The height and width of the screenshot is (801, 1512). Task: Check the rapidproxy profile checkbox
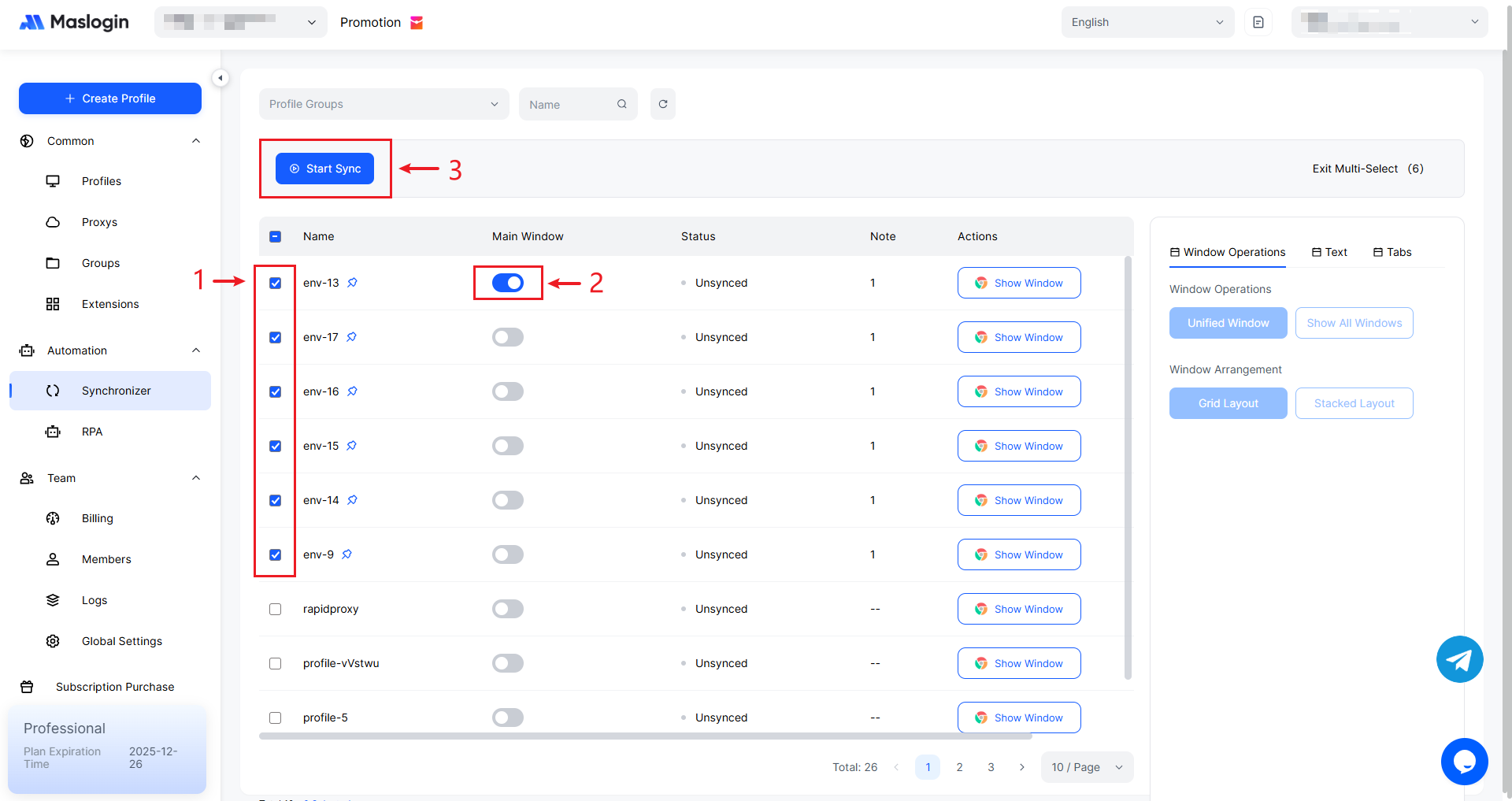pos(275,609)
